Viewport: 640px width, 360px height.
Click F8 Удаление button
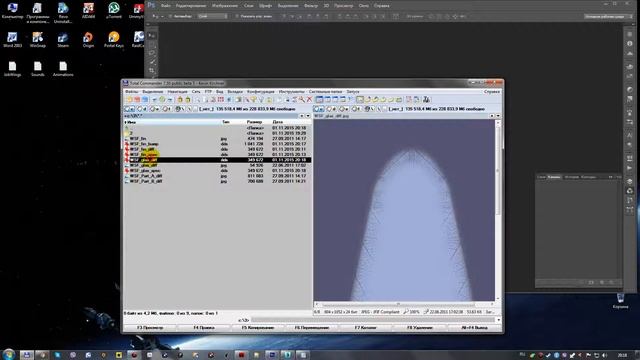tap(420, 328)
